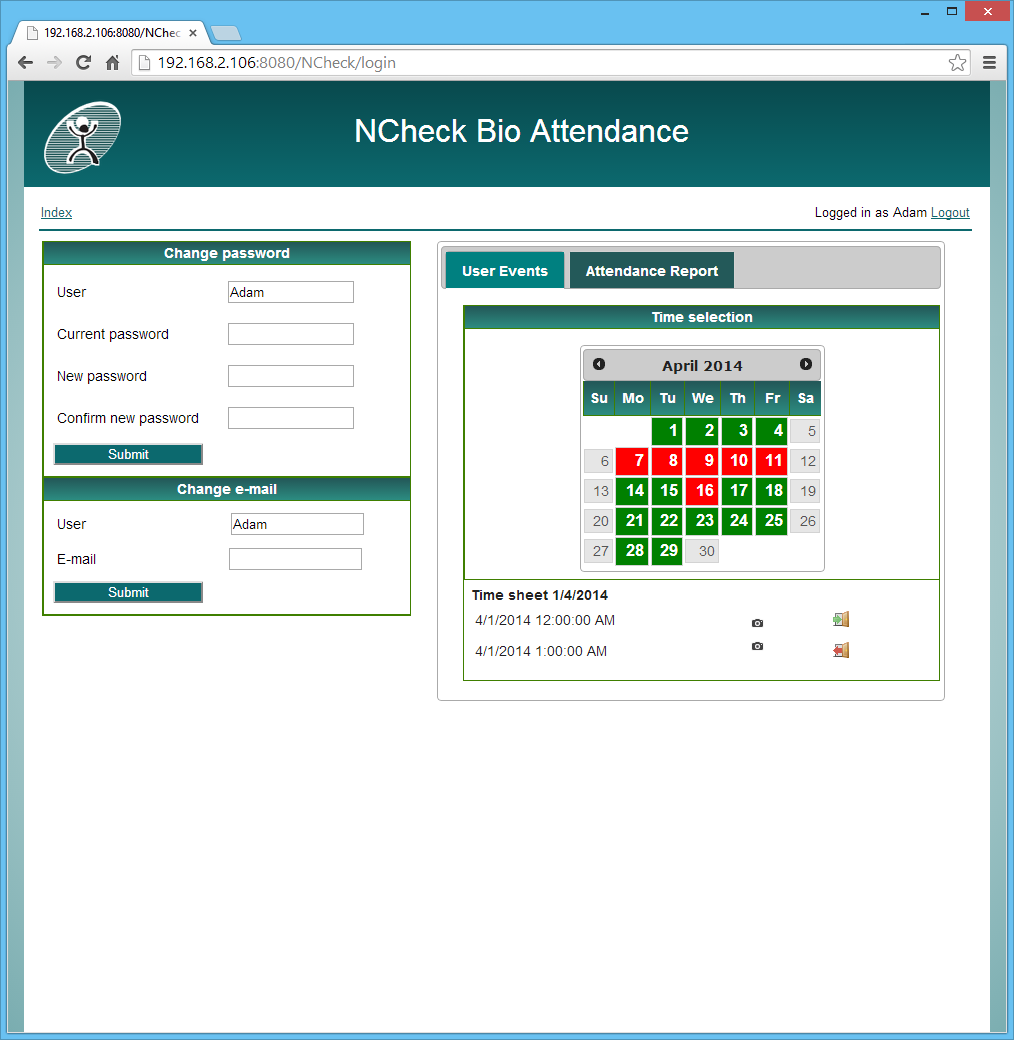
Task: Select the green check-in door icon
Action: [x=840, y=619]
